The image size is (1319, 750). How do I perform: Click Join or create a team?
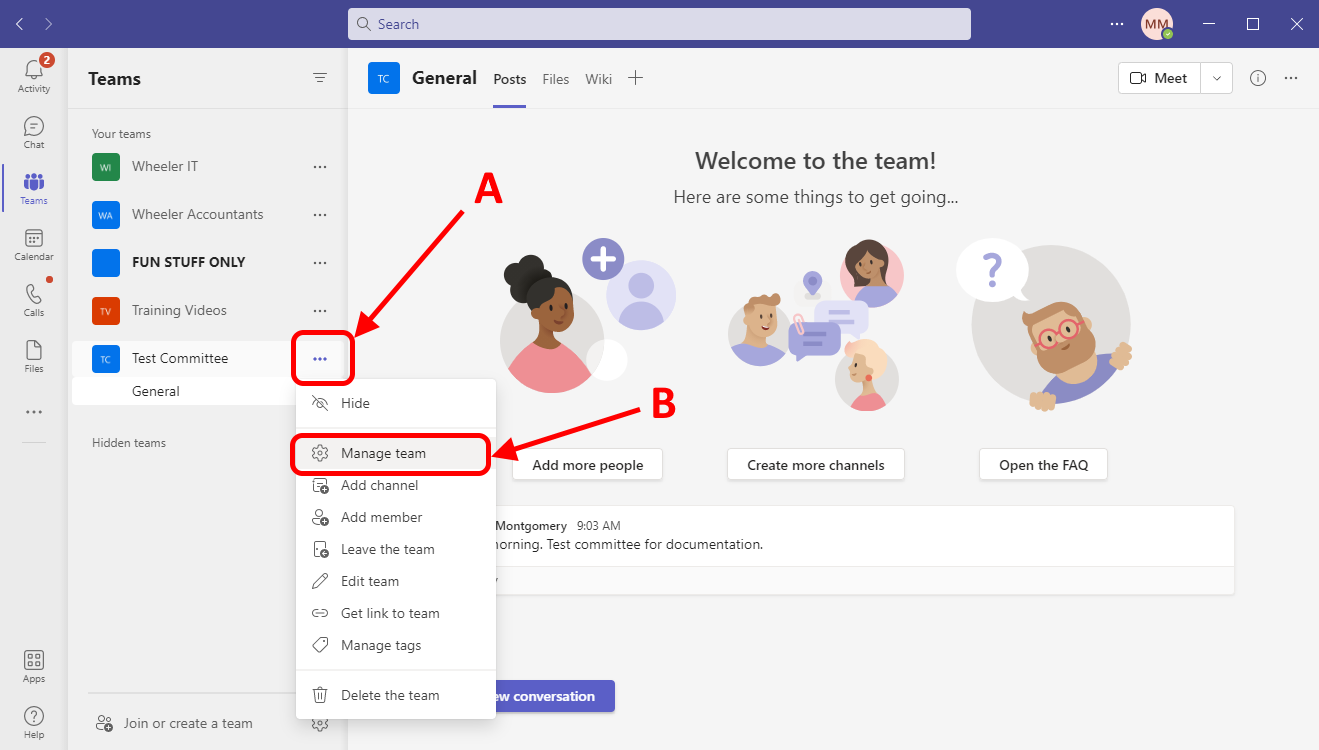click(174, 724)
